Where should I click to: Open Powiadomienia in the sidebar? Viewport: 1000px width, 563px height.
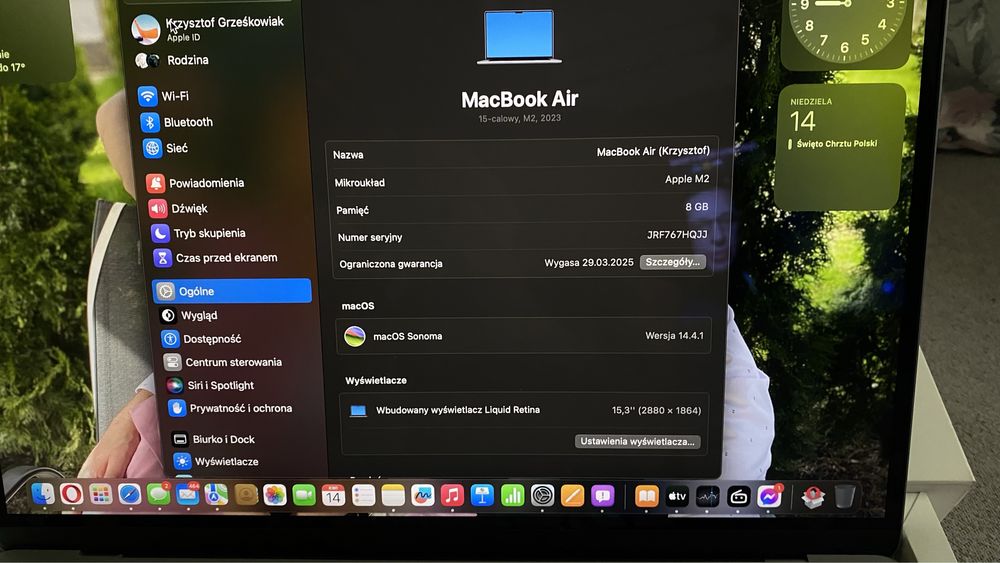click(195, 183)
